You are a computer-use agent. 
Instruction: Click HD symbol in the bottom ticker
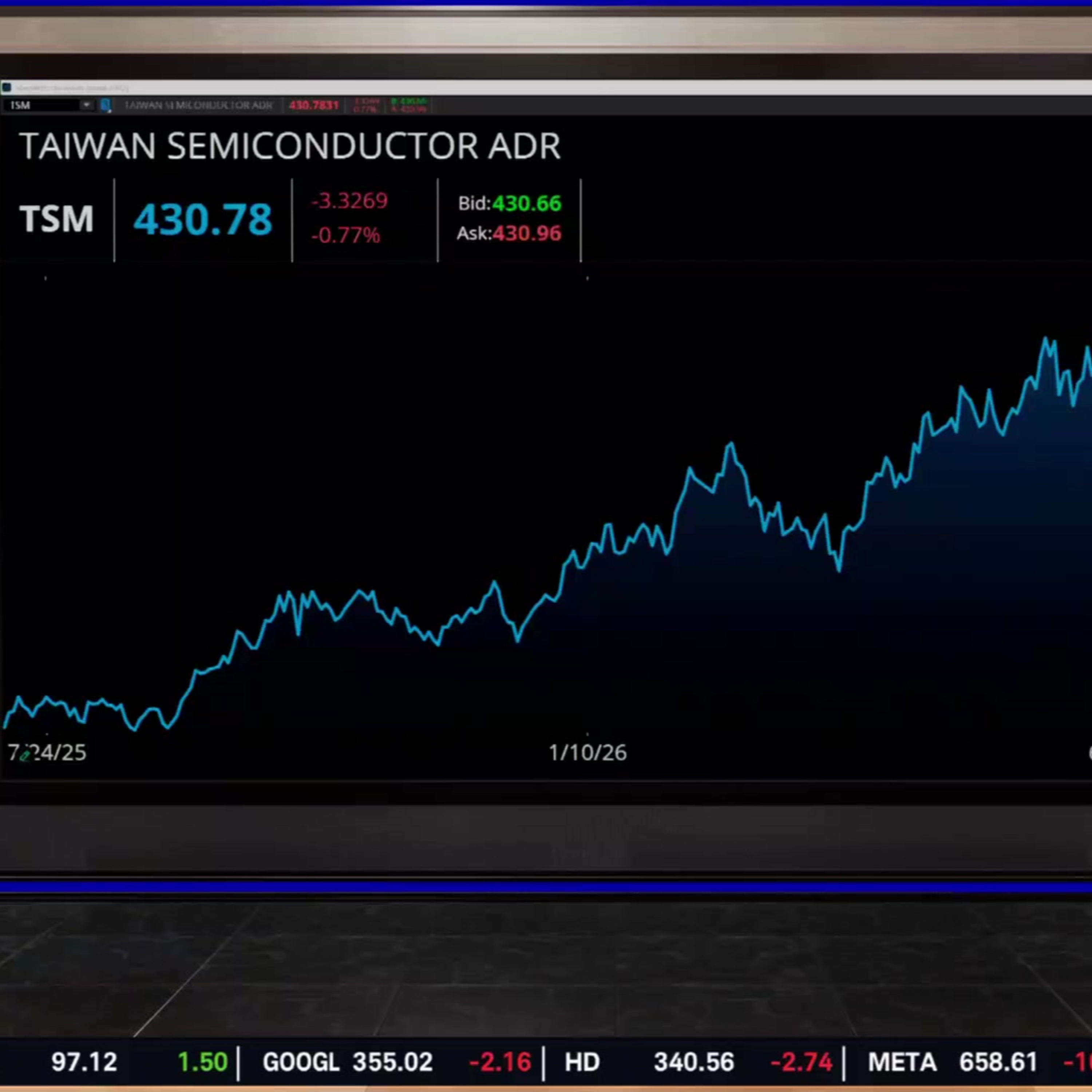coord(582,1063)
